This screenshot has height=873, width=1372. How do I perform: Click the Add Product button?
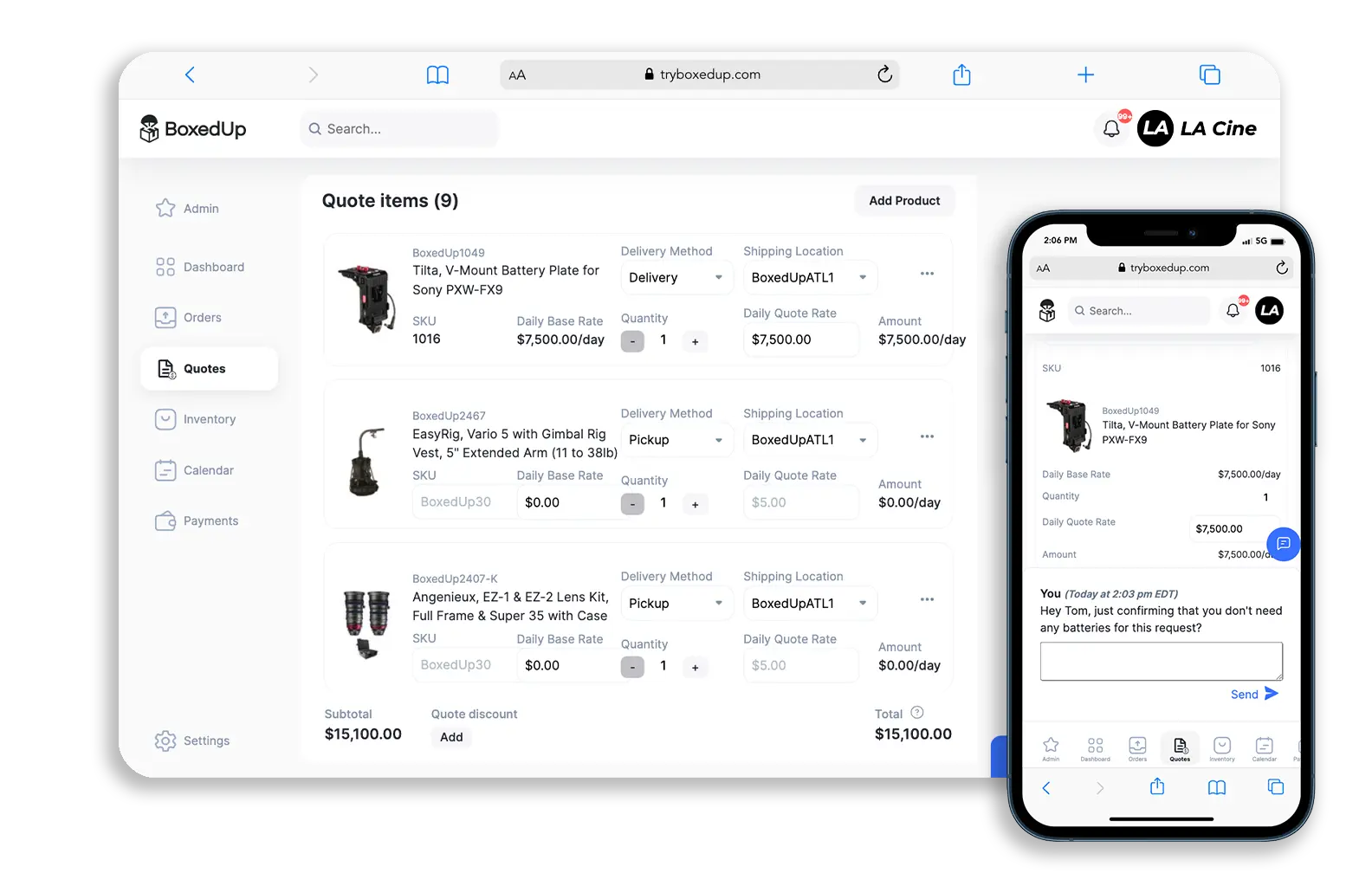(903, 201)
